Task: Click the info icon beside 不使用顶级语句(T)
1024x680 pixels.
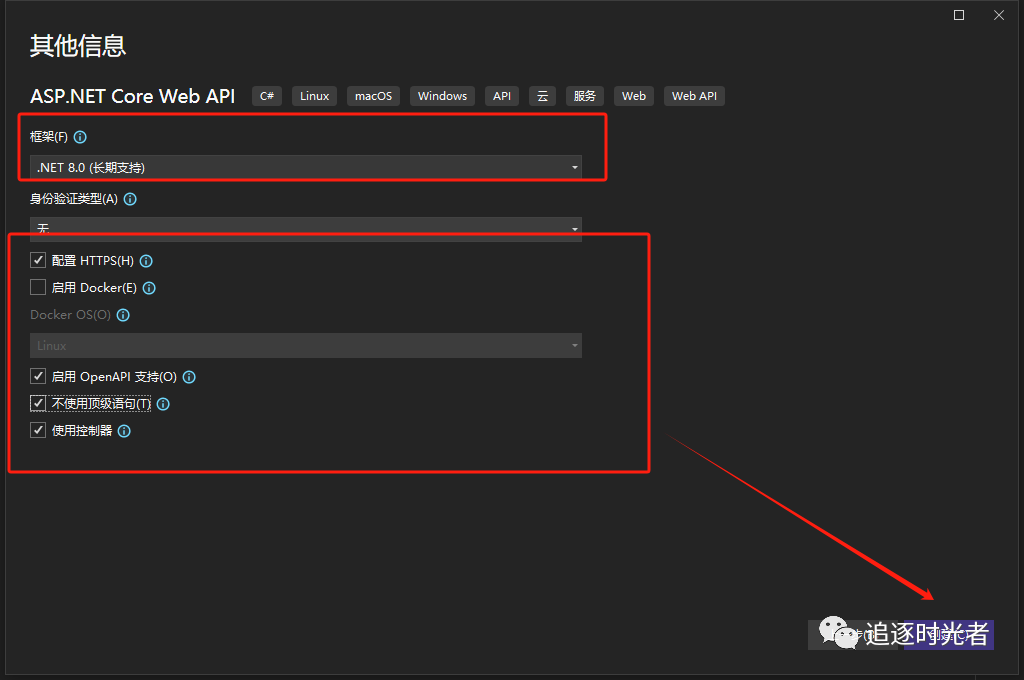Action: 163,404
